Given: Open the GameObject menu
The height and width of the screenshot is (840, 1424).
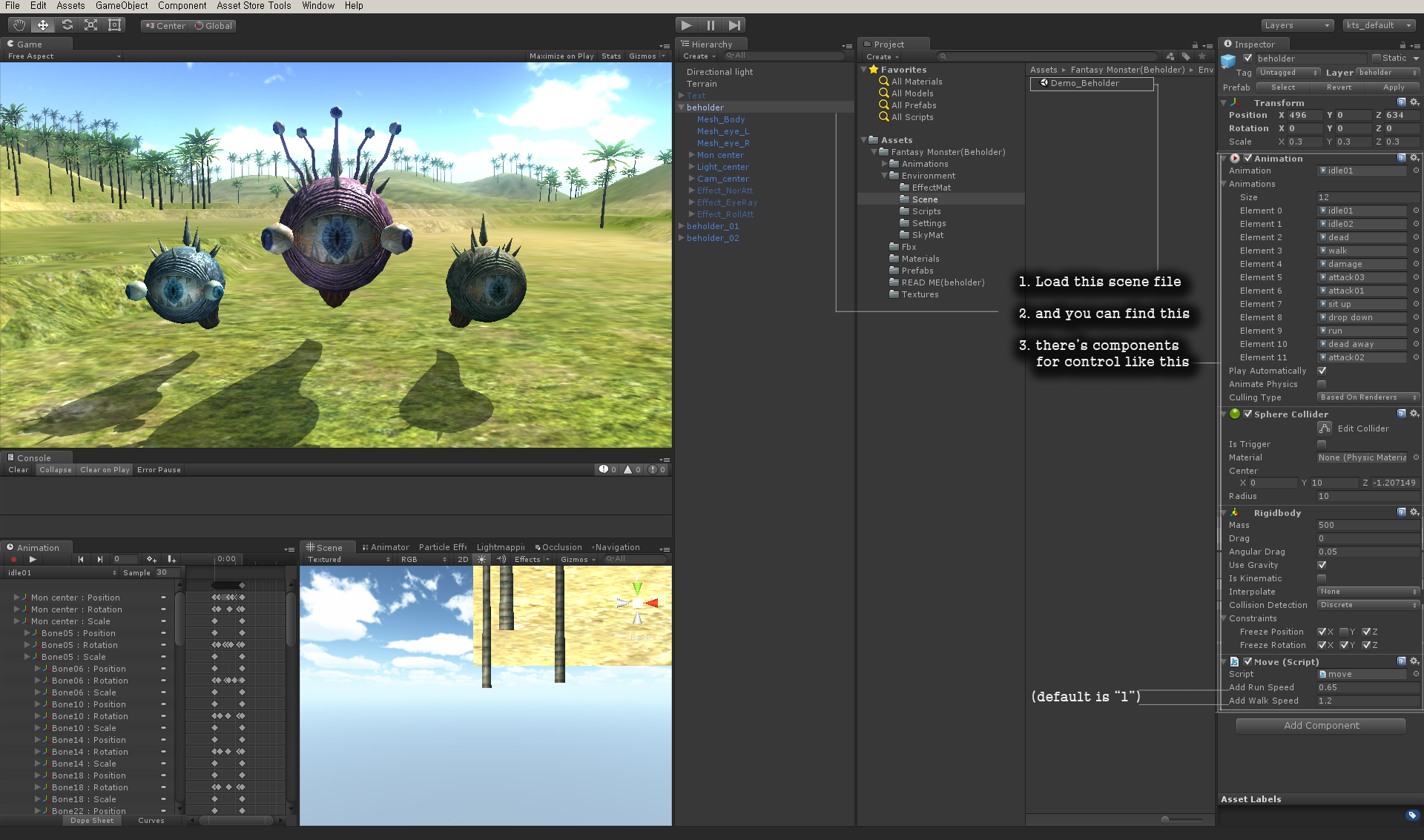Looking at the screenshot, I should pyautogui.click(x=122, y=6).
